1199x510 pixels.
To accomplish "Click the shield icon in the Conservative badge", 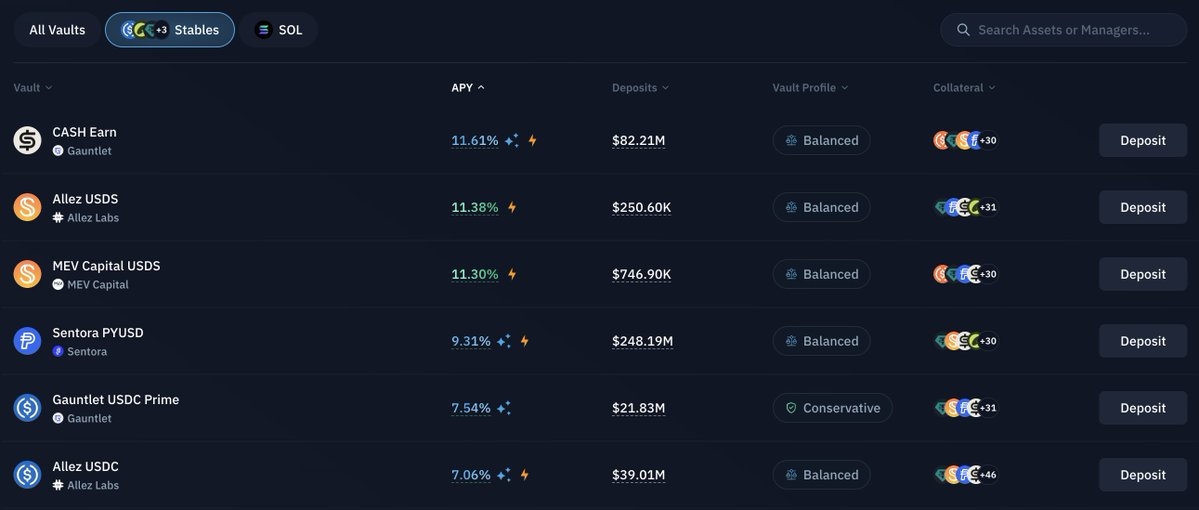I will (791, 408).
